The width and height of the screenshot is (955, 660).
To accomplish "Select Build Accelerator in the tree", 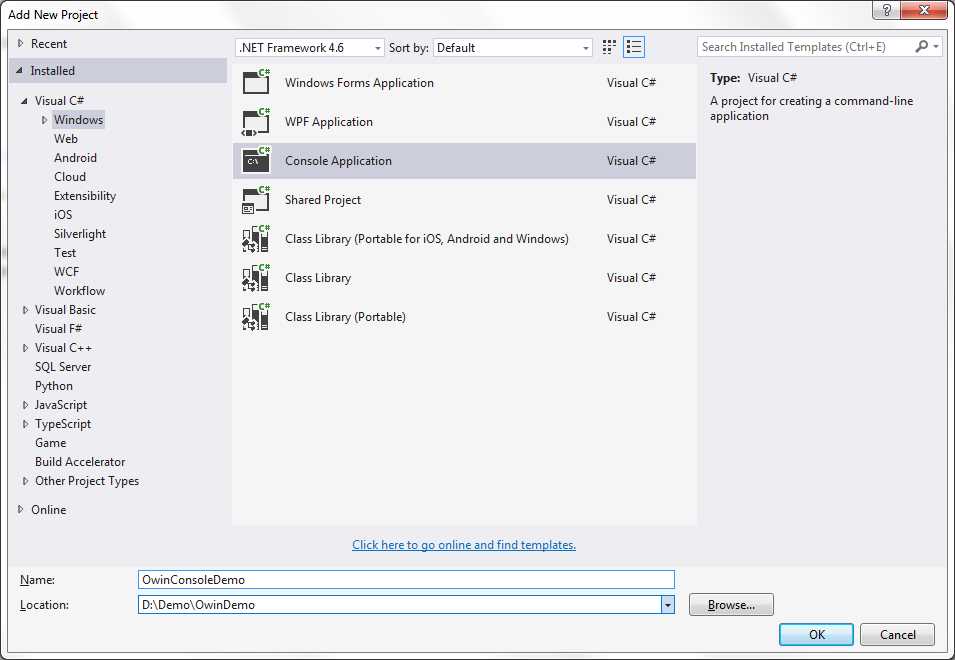I will [x=80, y=462].
